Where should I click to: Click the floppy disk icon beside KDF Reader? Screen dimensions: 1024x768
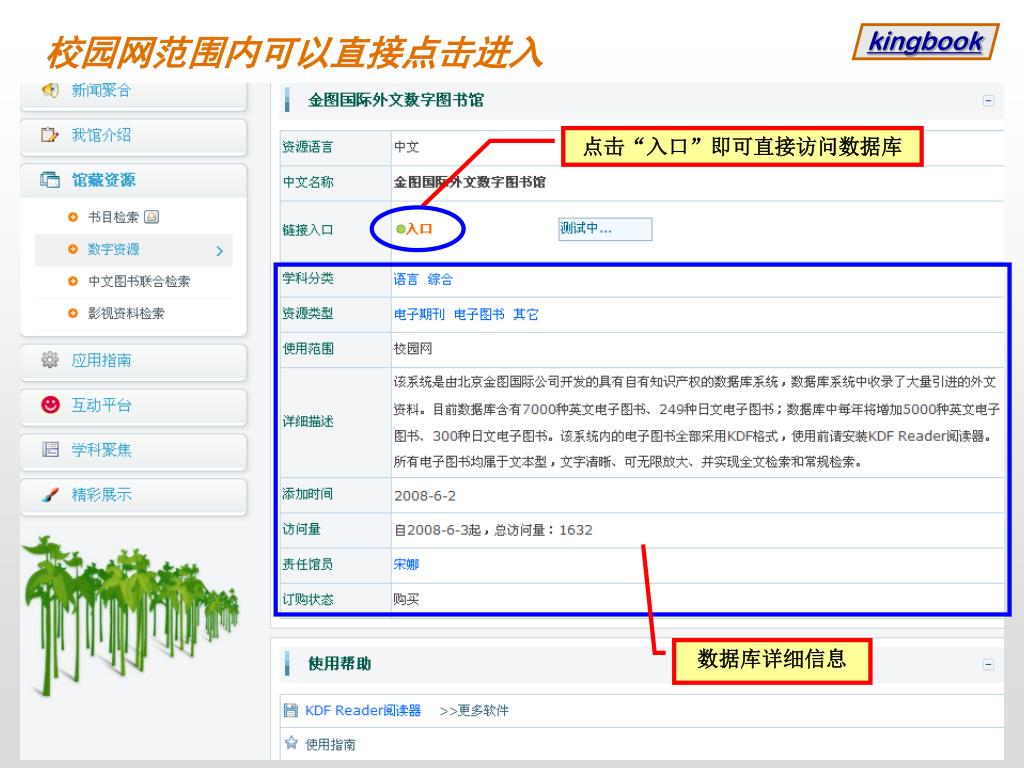coord(291,710)
